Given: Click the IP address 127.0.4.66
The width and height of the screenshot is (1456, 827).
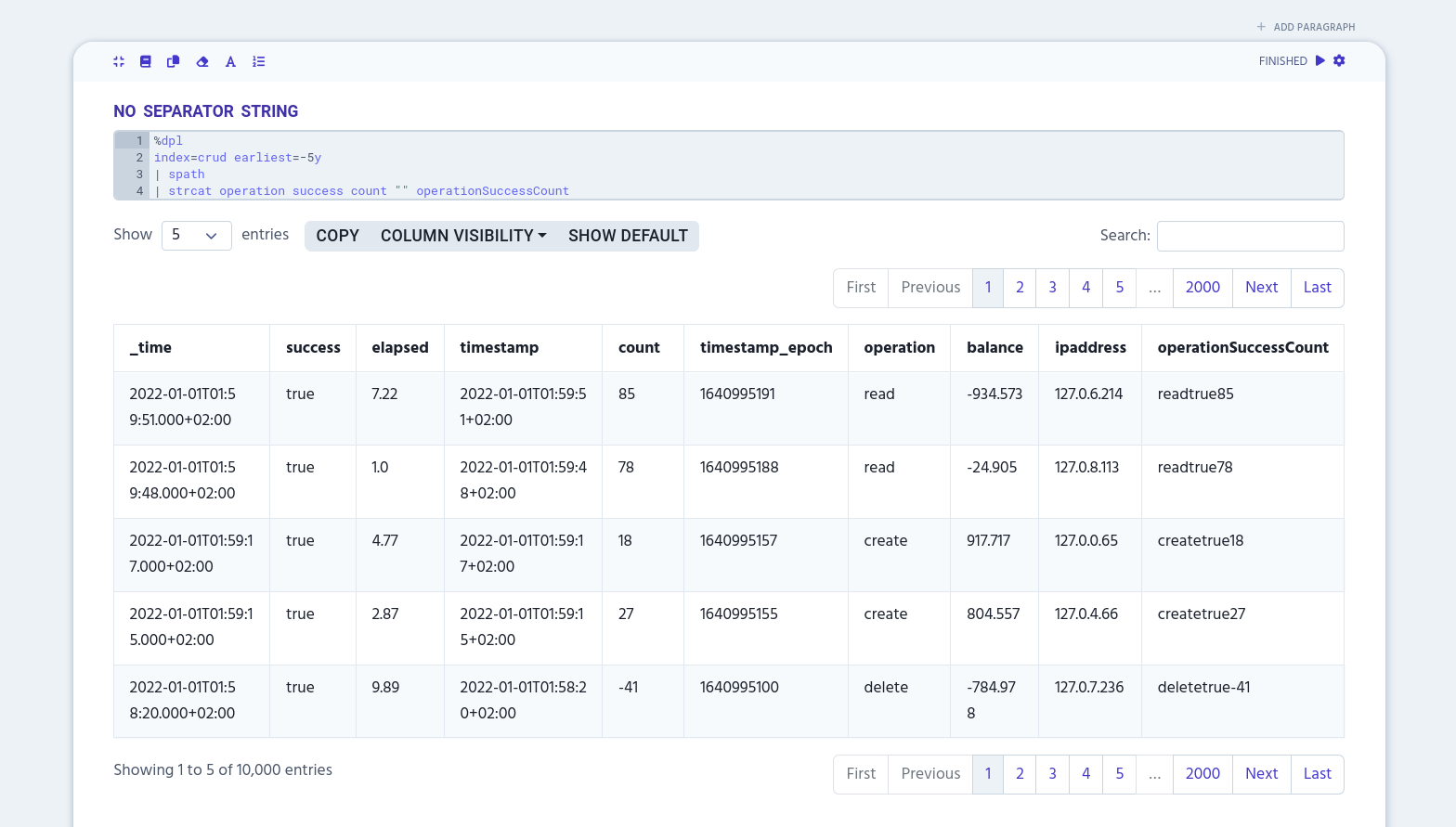Looking at the screenshot, I should pyautogui.click(x=1086, y=614).
